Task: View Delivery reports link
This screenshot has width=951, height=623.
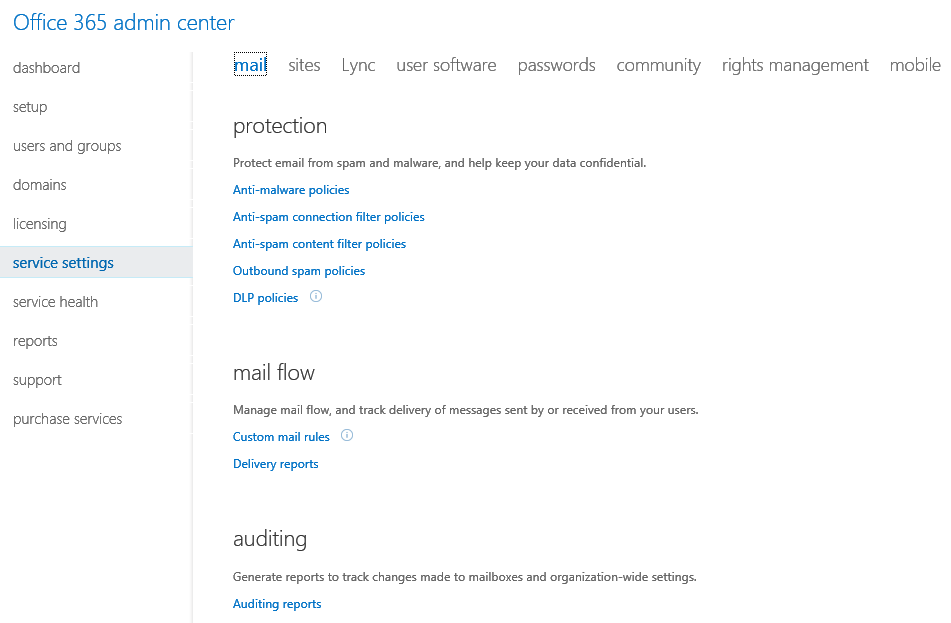Action: [x=275, y=464]
